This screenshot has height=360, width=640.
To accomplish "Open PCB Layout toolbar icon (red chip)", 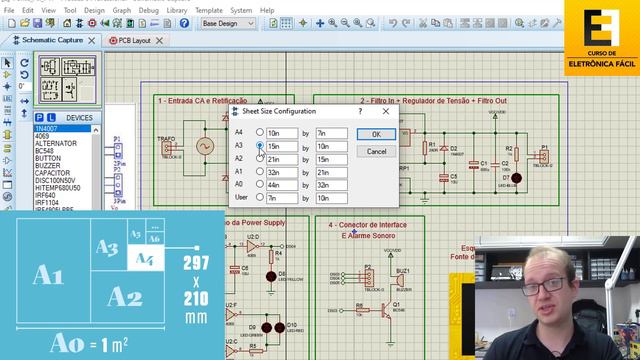I will (92, 23).
